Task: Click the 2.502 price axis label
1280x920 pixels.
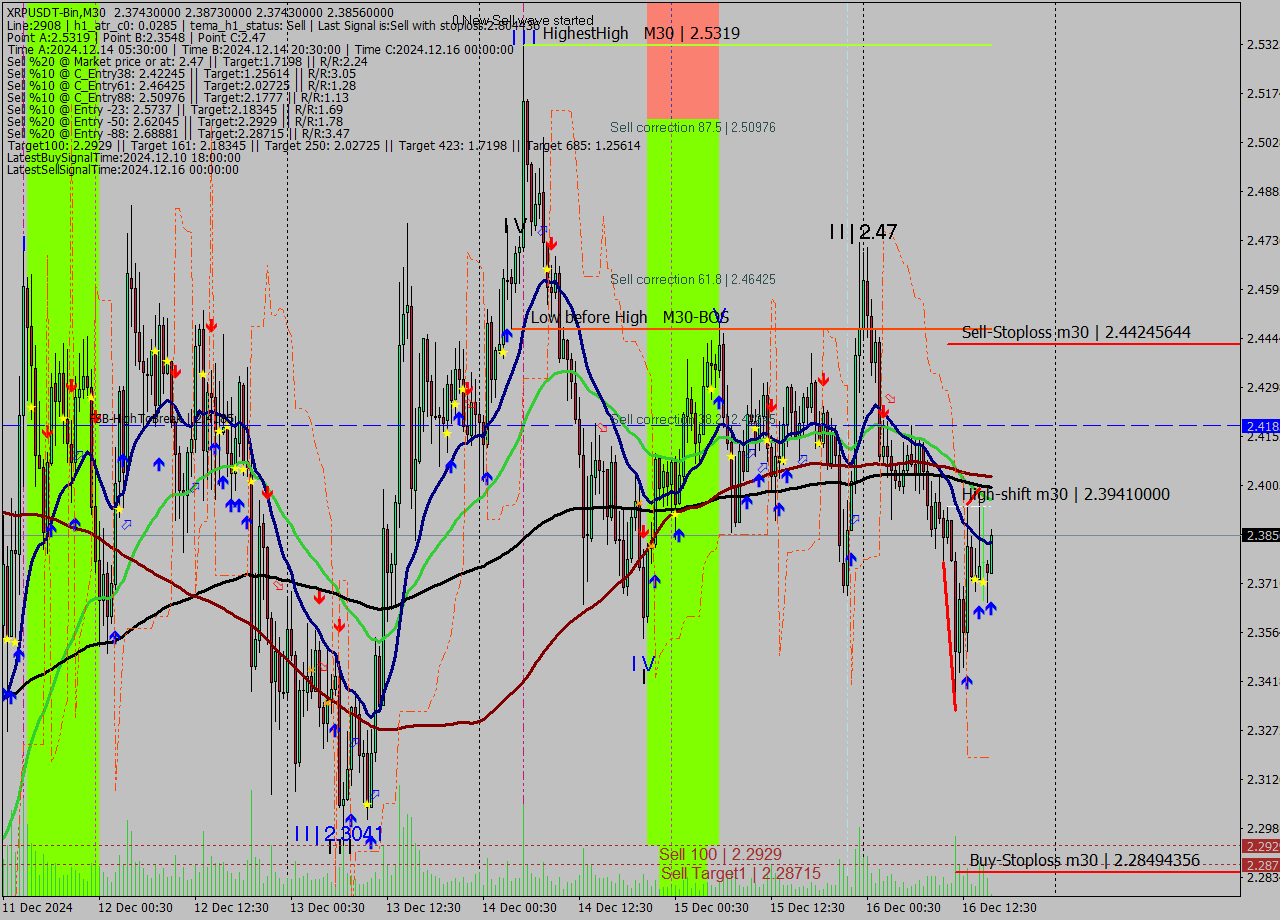Action: coord(1262,143)
